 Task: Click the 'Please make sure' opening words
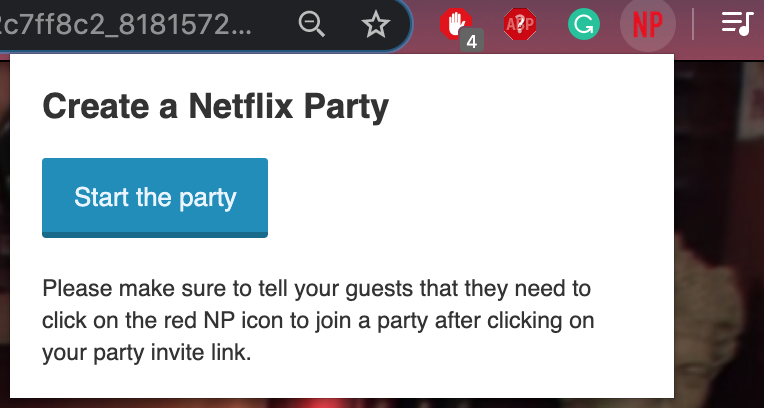coord(112,290)
